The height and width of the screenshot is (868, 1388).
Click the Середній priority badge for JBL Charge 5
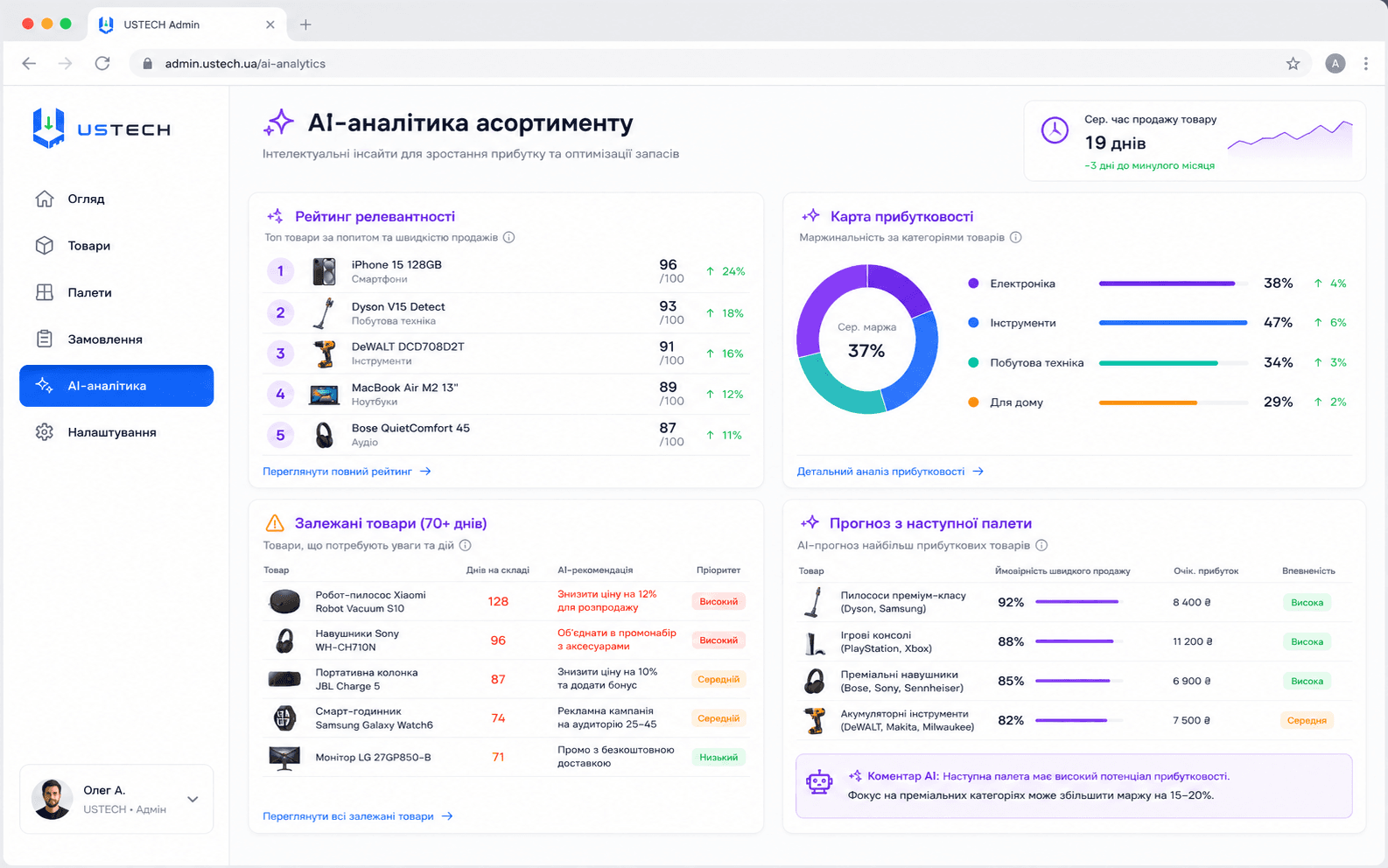(719, 680)
